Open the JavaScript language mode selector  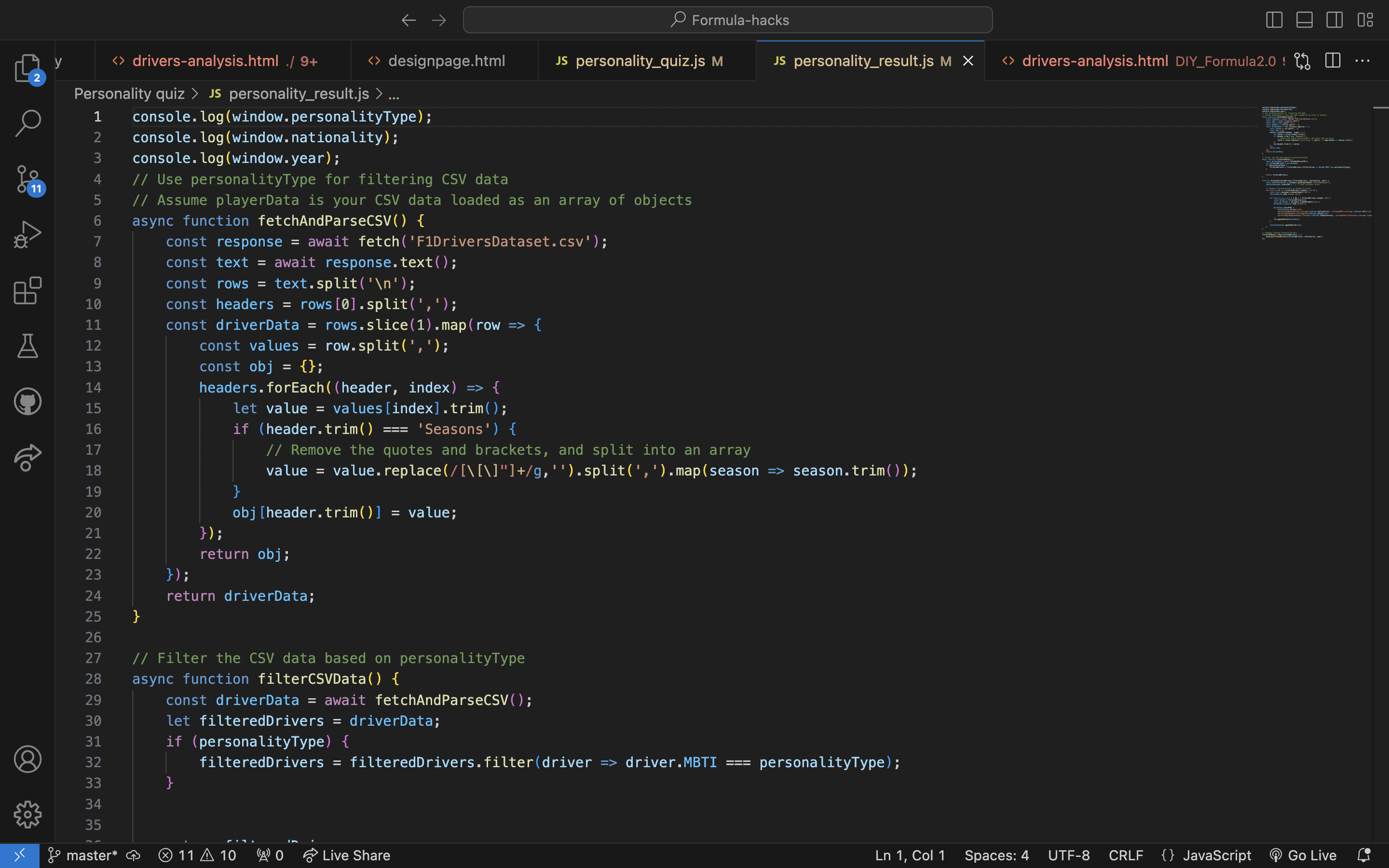(x=1216, y=855)
